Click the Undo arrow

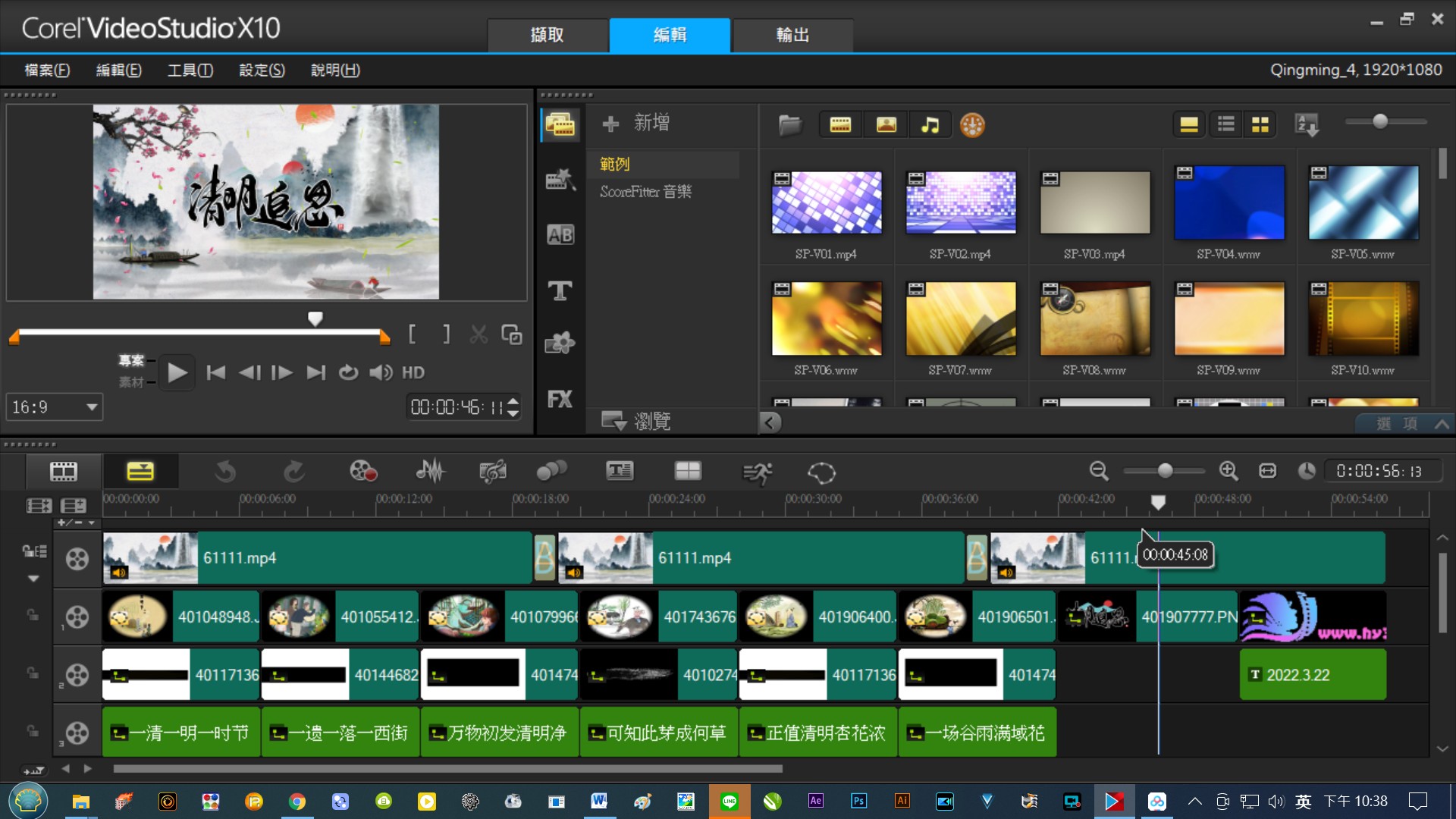pos(225,472)
